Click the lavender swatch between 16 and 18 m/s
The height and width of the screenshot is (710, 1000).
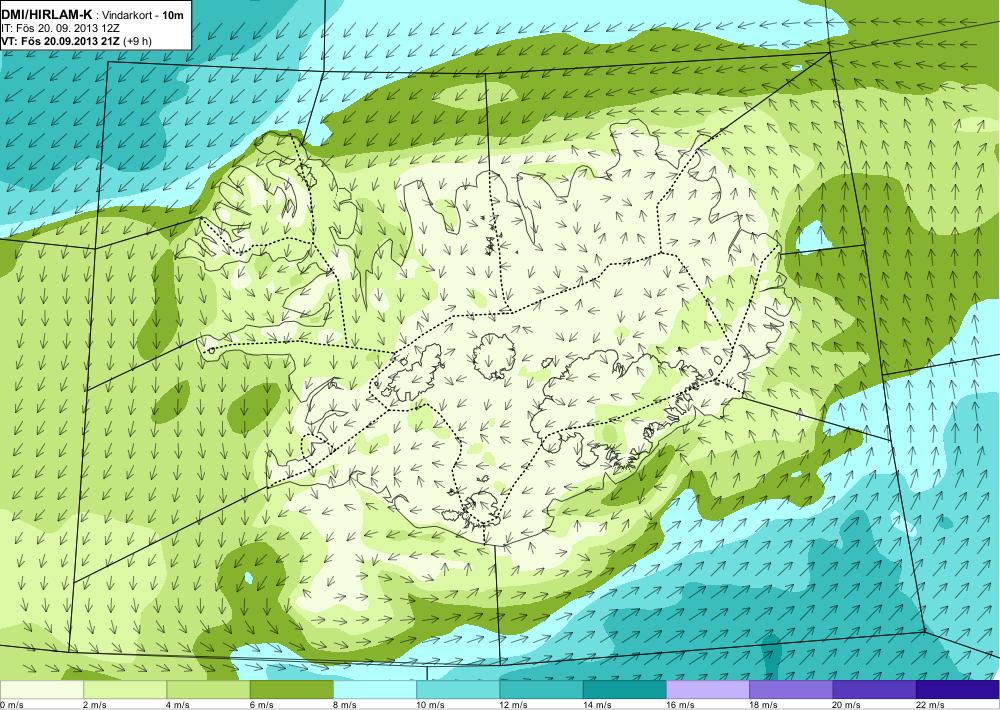click(708, 690)
